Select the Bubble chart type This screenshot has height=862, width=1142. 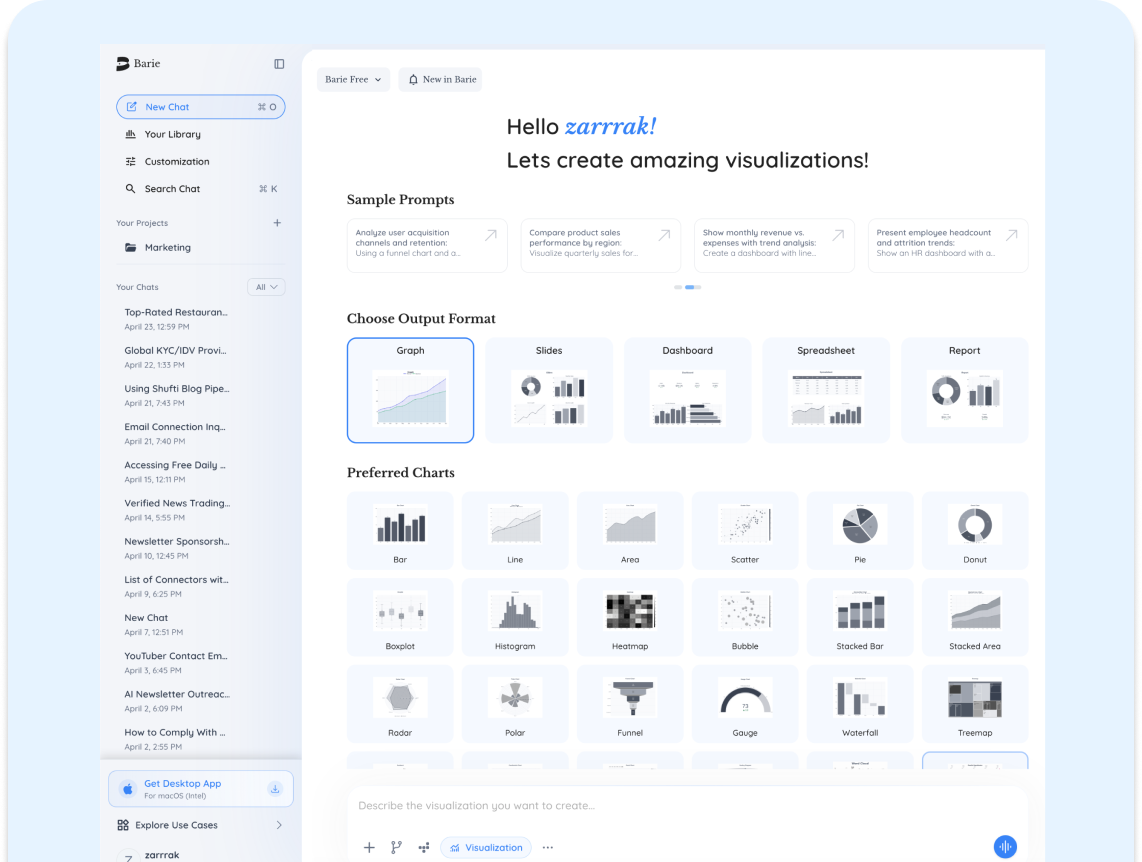tap(745, 617)
